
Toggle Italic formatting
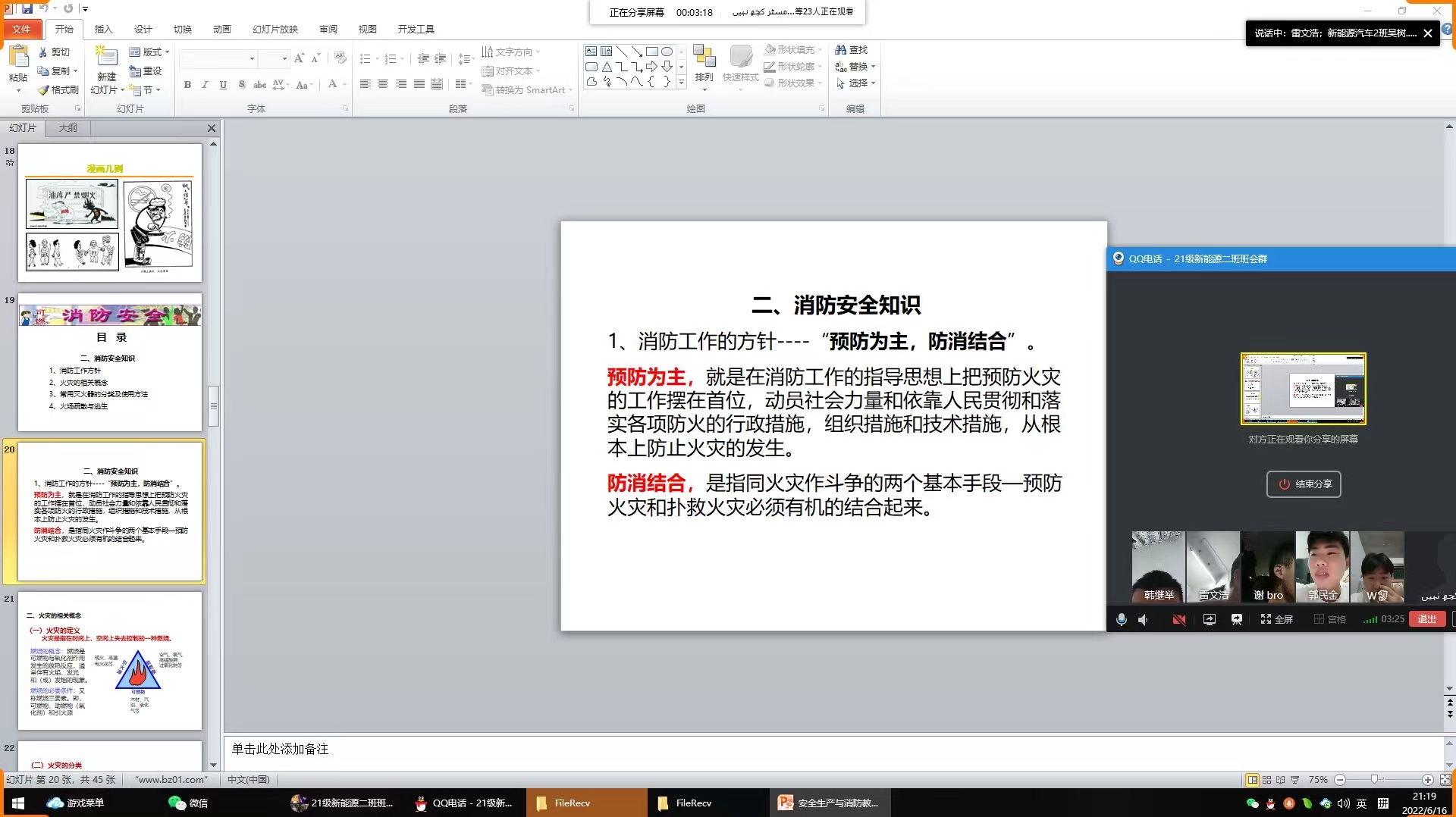click(205, 85)
